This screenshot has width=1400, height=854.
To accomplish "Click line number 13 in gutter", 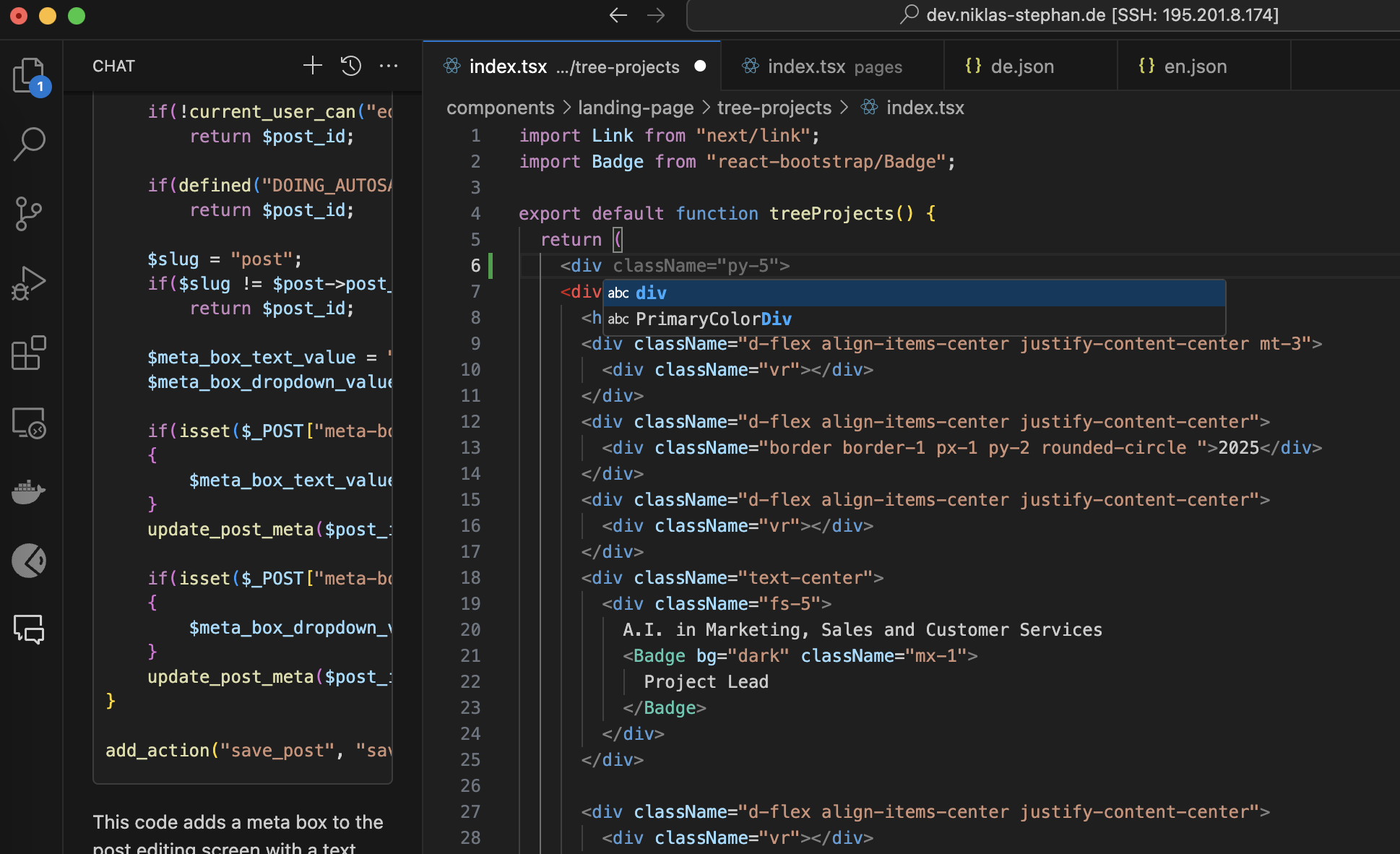I will pyautogui.click(x=470, y=447).
